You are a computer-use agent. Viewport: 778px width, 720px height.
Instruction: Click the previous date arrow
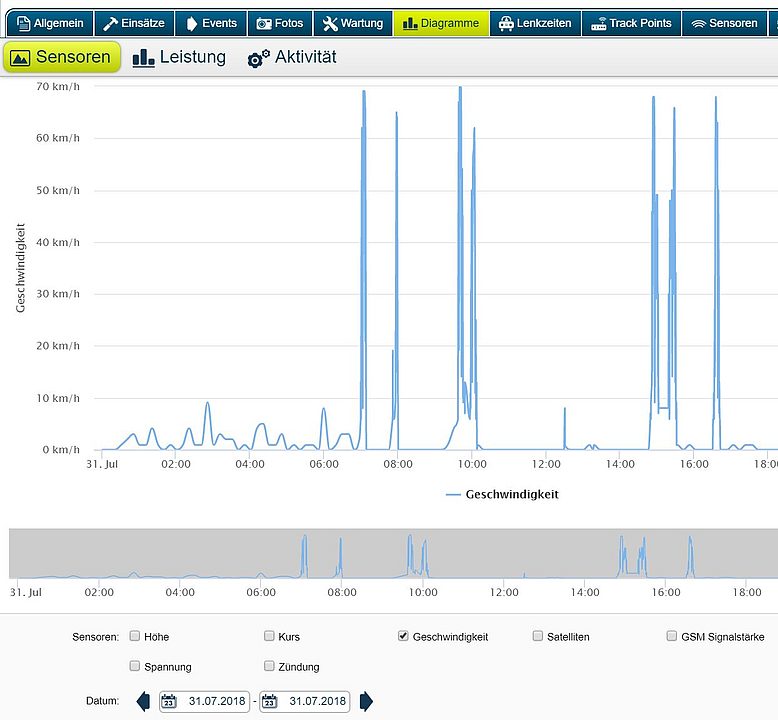point(143,701)
